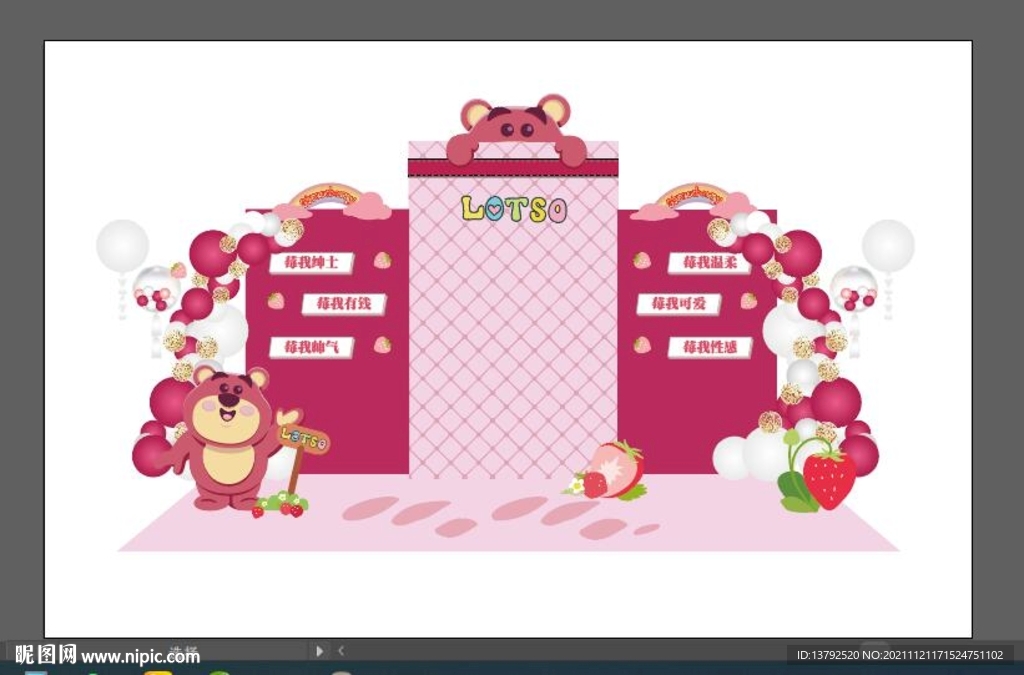Viewport: 1024px width, 675px height.
Task: Select the white balloon at far right
Action: tap(888, 246)
